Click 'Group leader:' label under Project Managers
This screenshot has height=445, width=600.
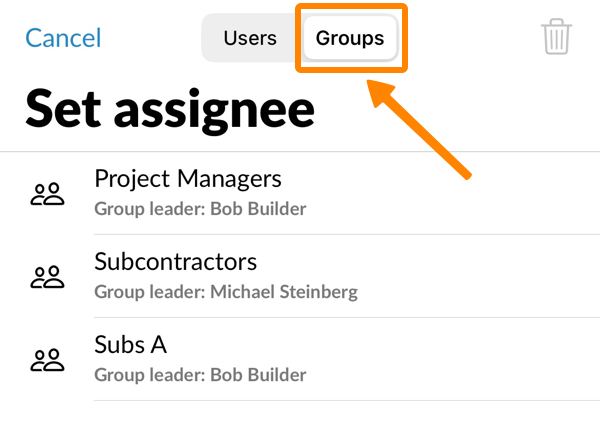pos(147,210)
